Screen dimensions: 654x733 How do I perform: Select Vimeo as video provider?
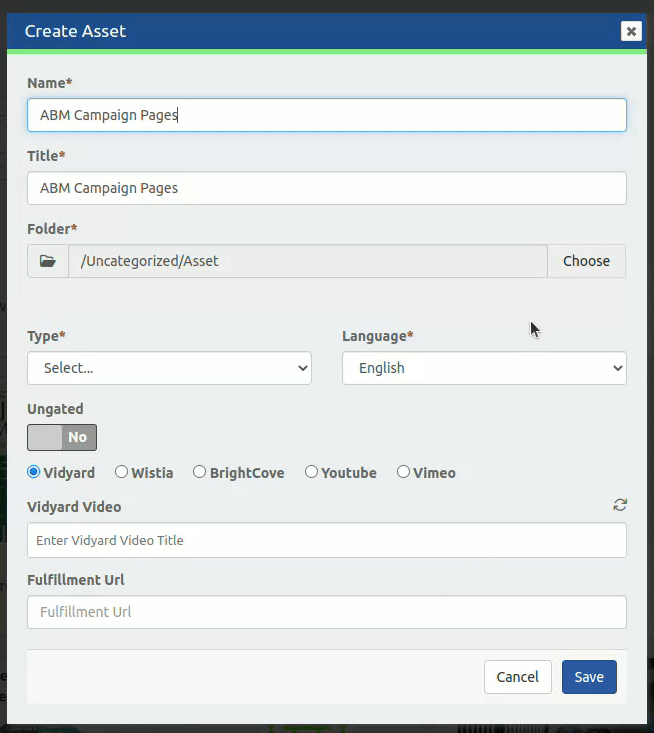click(x=403, y=472)
